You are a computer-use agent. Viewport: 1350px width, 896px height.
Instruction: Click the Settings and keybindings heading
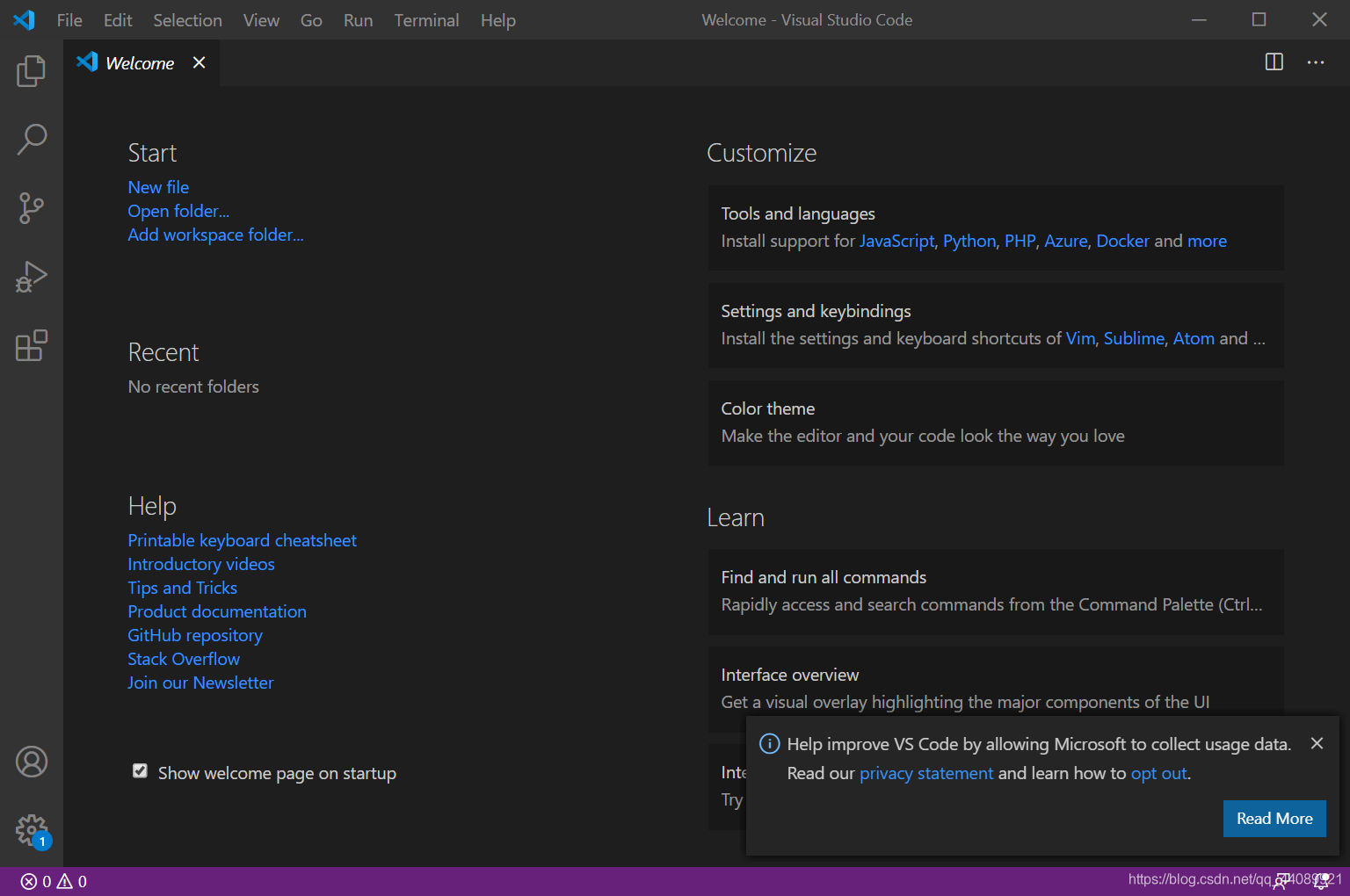(816, 311)
